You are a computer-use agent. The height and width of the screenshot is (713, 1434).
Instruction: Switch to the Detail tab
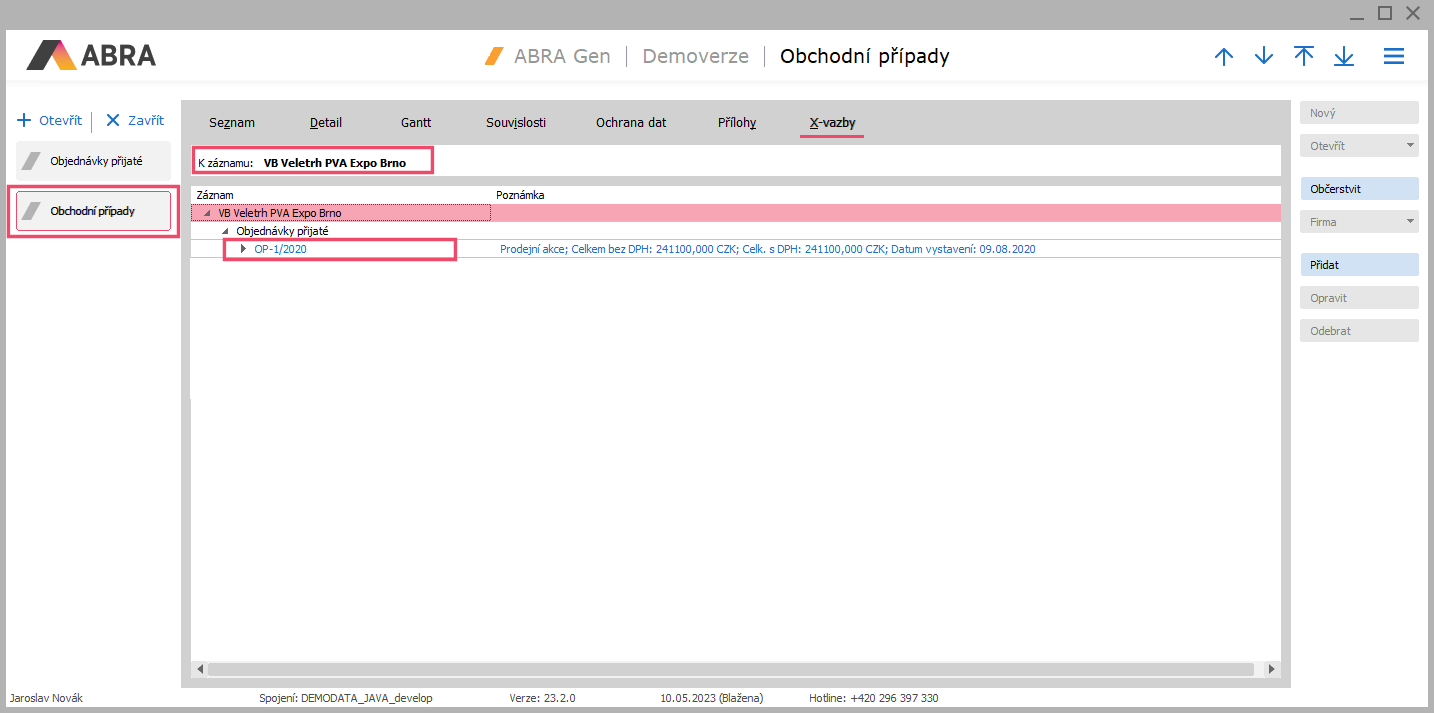[326, 123]
